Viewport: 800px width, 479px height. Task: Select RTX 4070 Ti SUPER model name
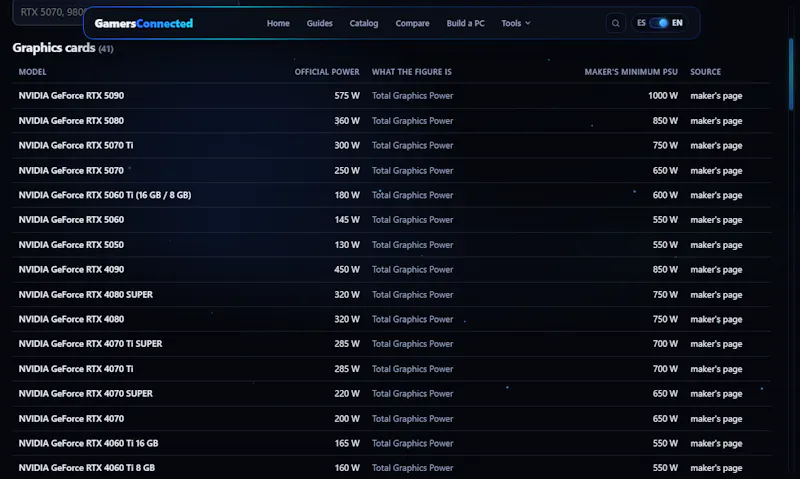(x=90, y=344)
